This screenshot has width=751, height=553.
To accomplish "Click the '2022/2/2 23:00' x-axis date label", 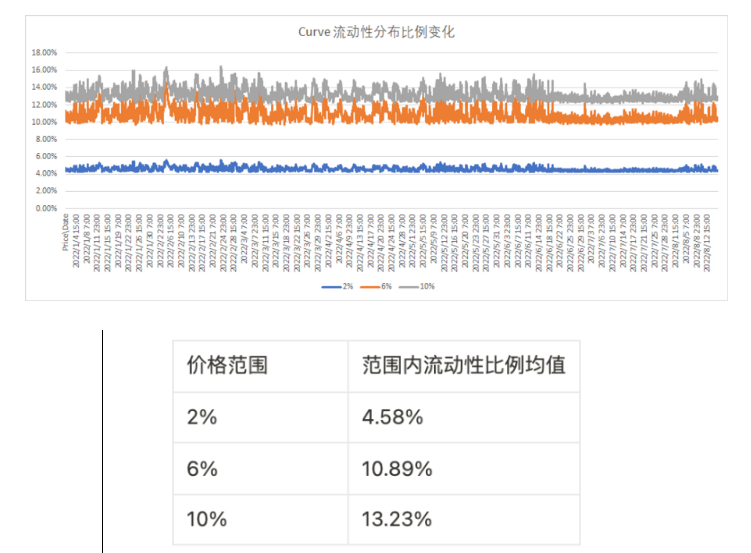I will pyautogui.click(x=160, y=241).
